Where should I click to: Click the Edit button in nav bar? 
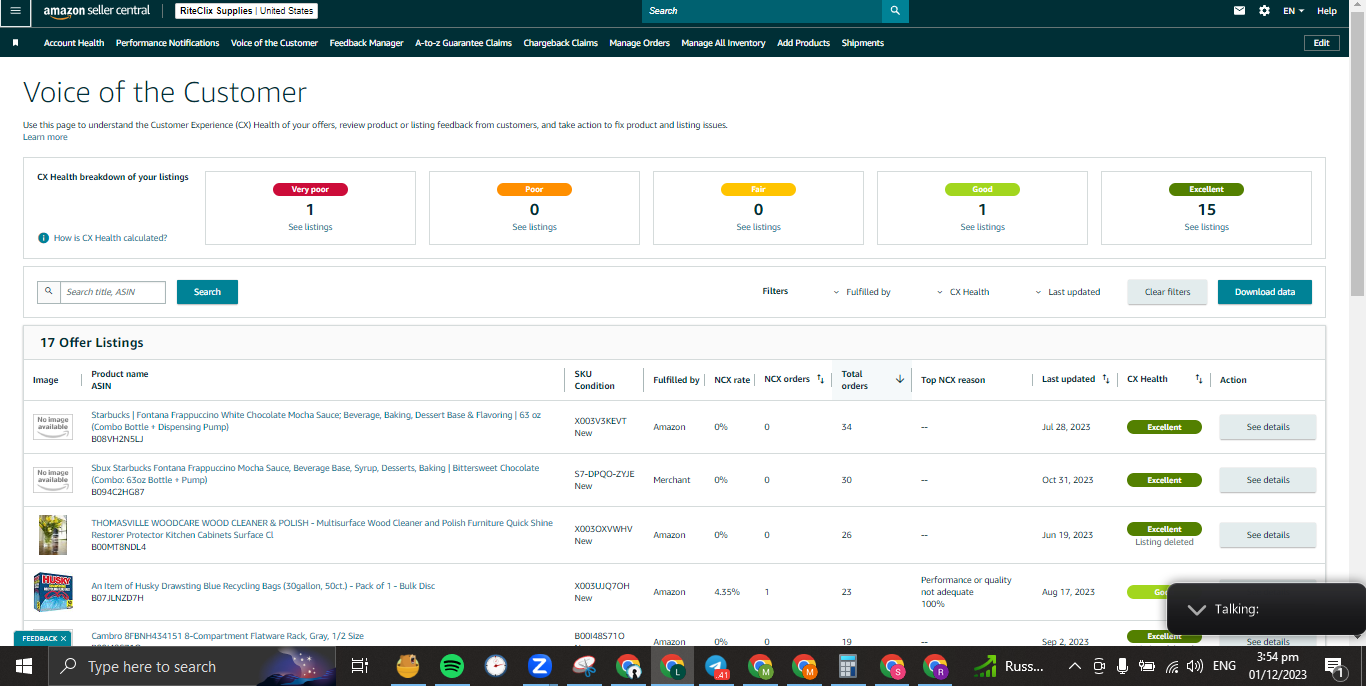1321,43
